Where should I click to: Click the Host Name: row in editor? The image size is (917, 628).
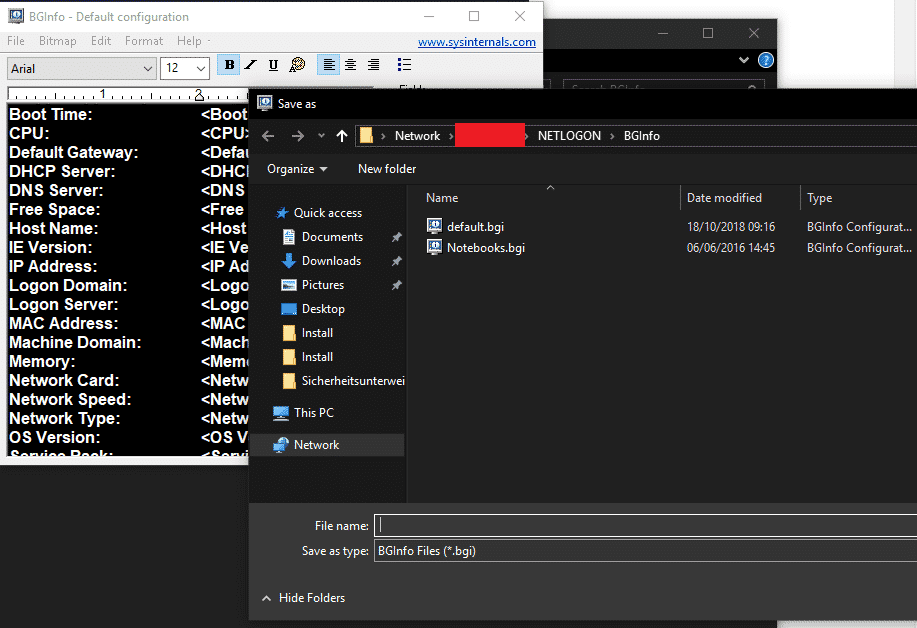pos(128,229)
